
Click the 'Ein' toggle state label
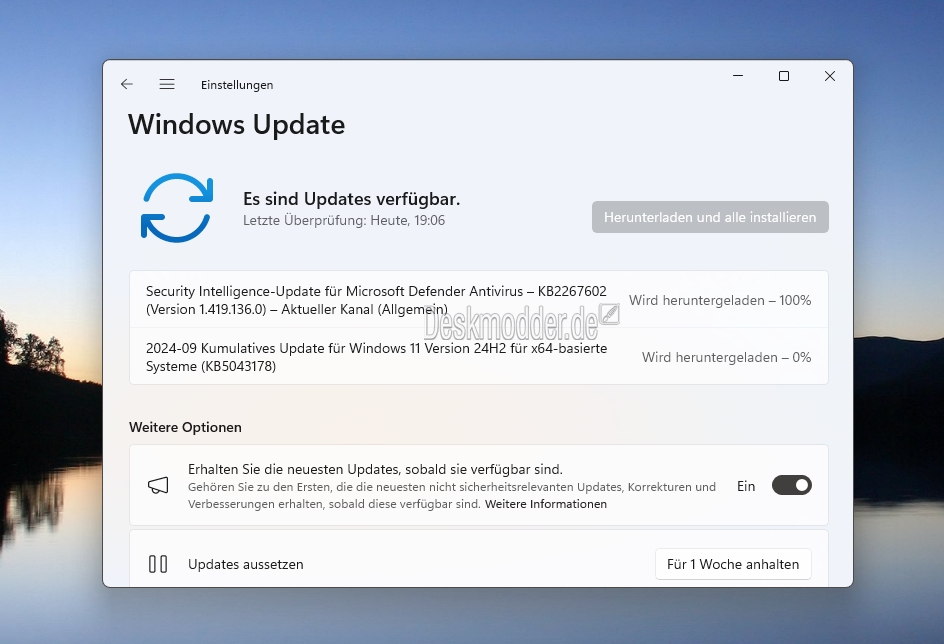[x=746, y=486]
